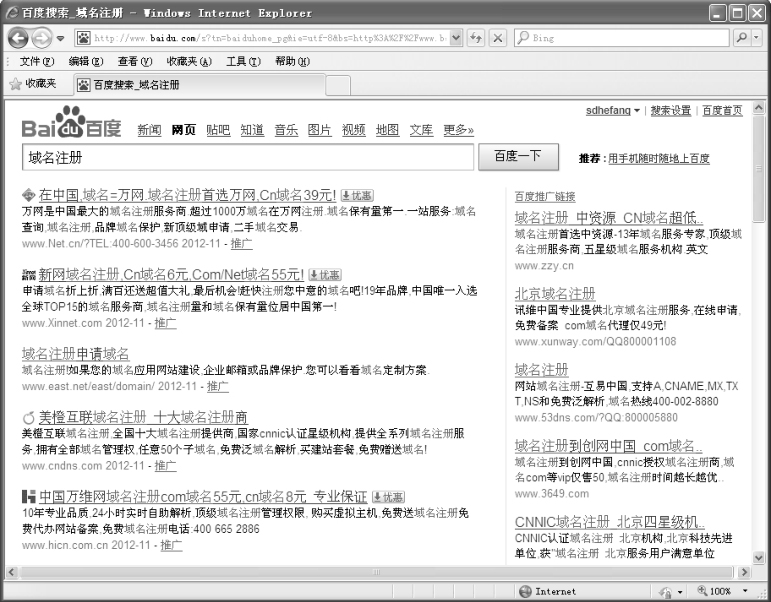
Task: Open the 知道 category link
Action: coord(252,130)
